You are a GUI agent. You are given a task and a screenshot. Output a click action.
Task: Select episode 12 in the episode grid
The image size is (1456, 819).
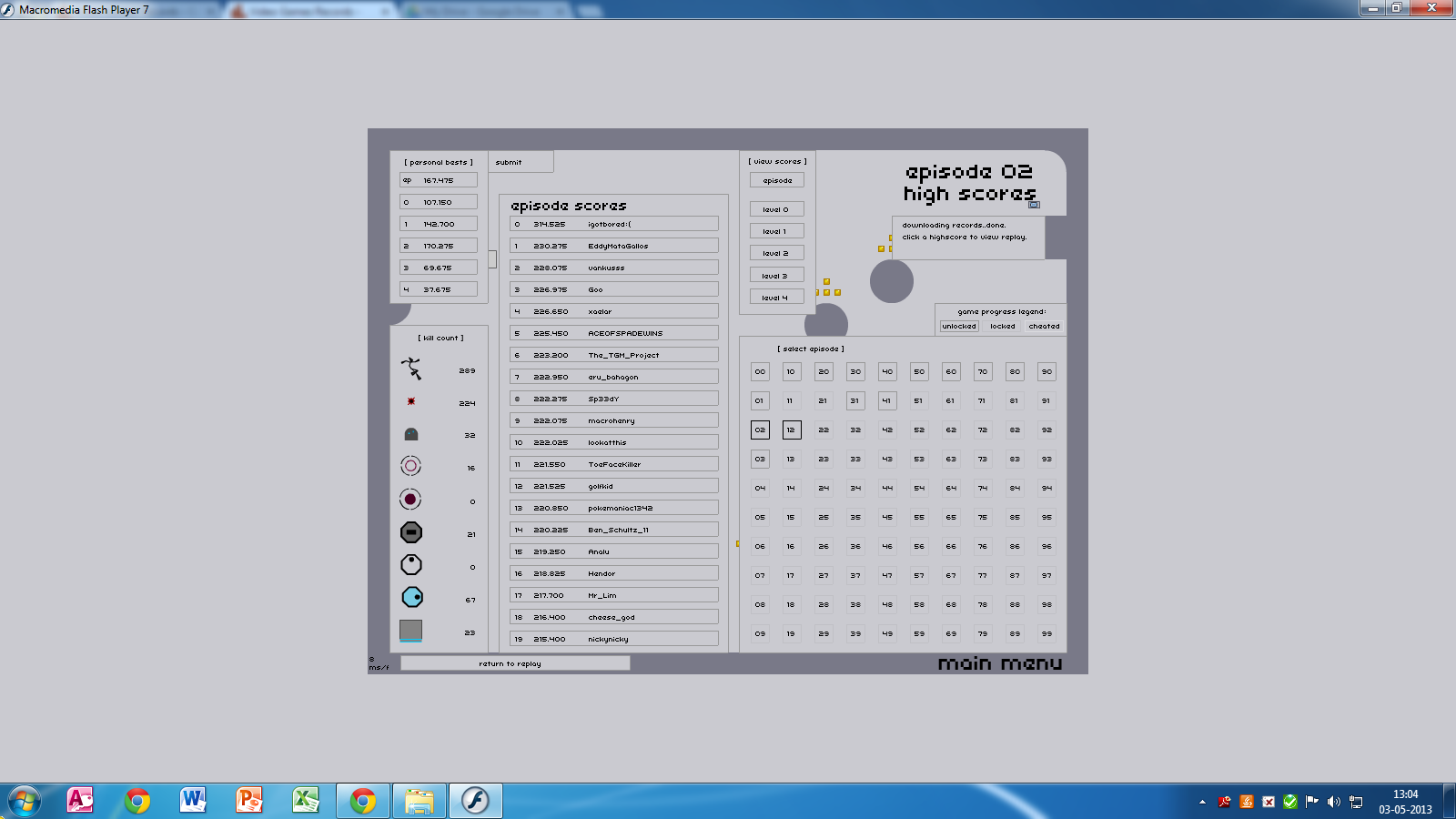(791, 430)
